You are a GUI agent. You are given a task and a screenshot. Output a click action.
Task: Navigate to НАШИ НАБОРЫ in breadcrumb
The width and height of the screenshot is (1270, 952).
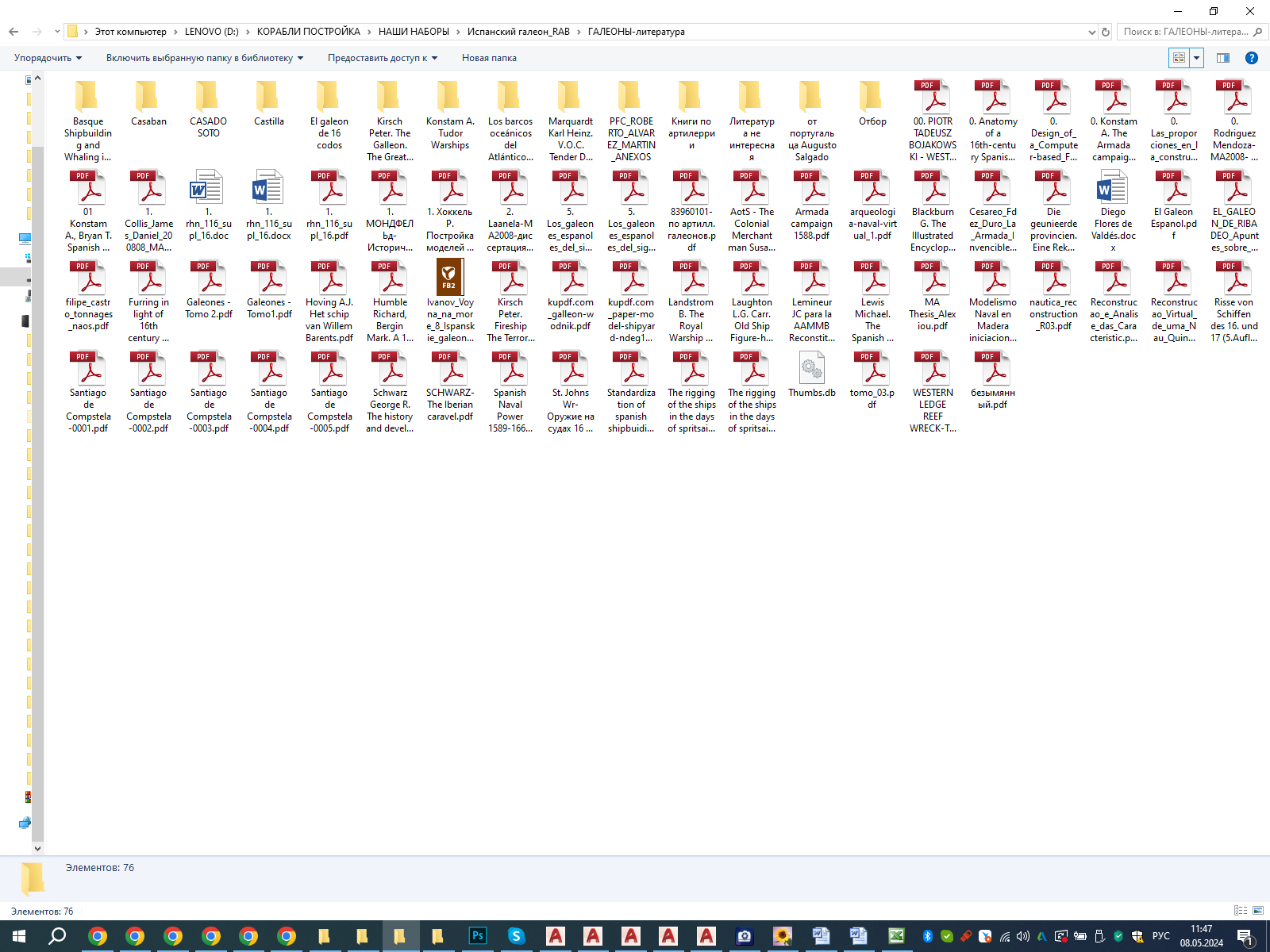[x=414, y=32]
